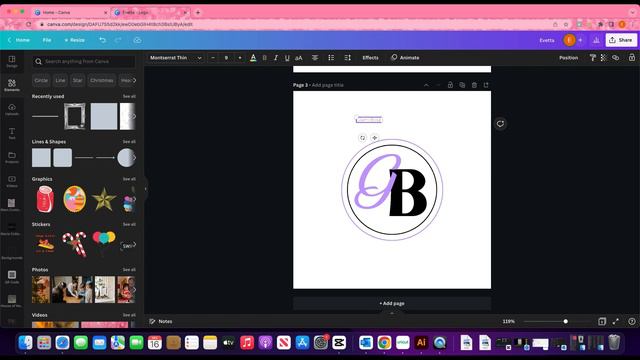Click the font size value field
The image size is (640, 360).
(226, 58)
